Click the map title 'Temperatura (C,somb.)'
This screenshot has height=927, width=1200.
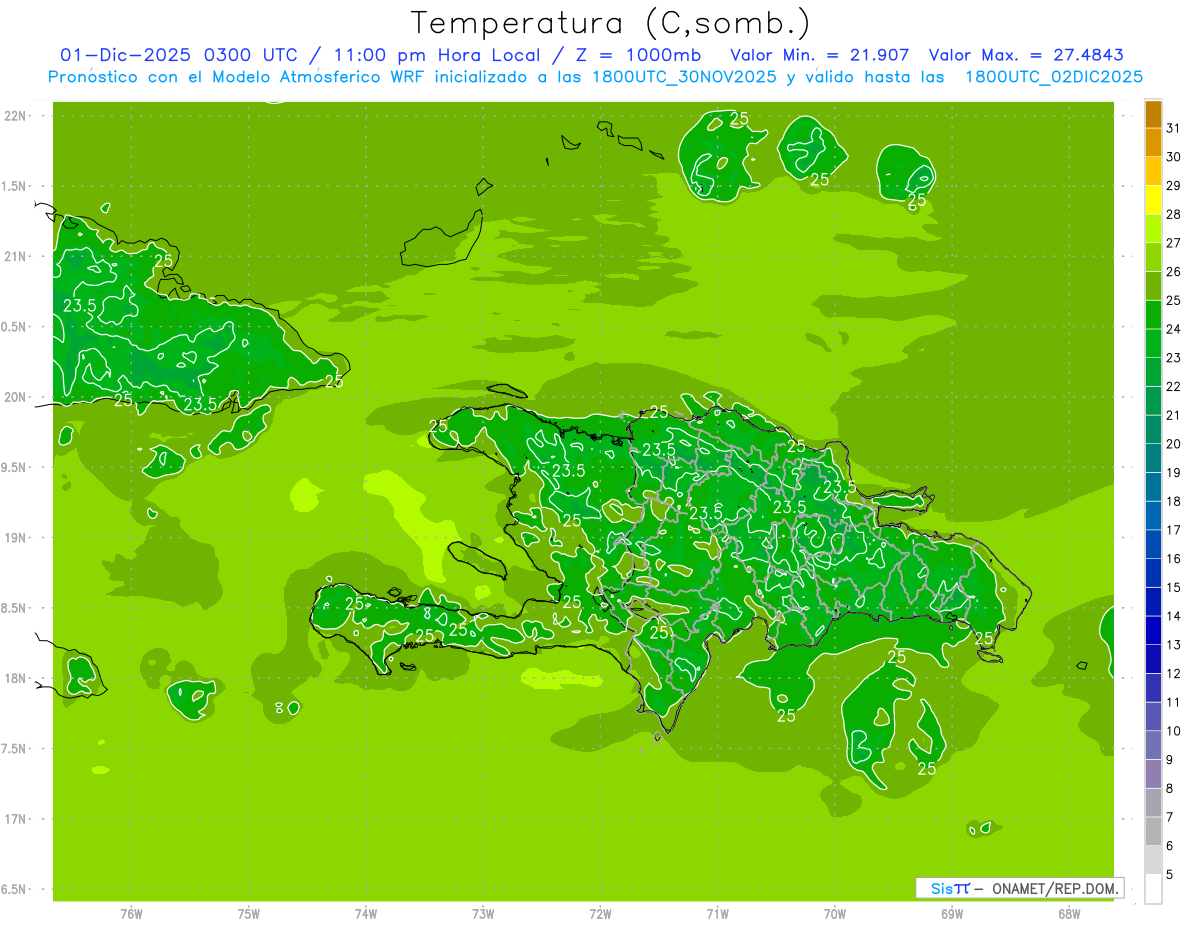[x=611, y=23]
